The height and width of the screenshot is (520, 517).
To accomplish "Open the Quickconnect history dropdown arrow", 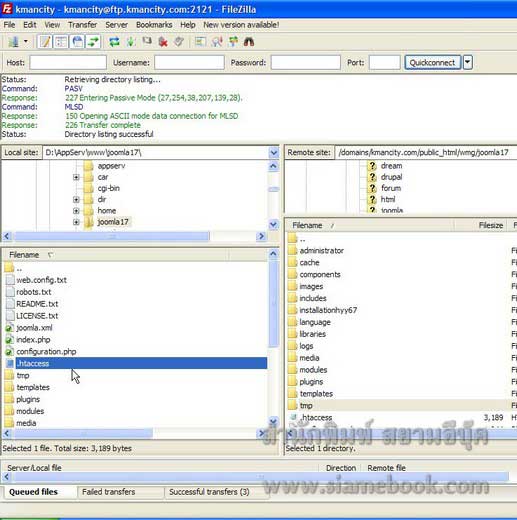I will click(x=468, y=62).
